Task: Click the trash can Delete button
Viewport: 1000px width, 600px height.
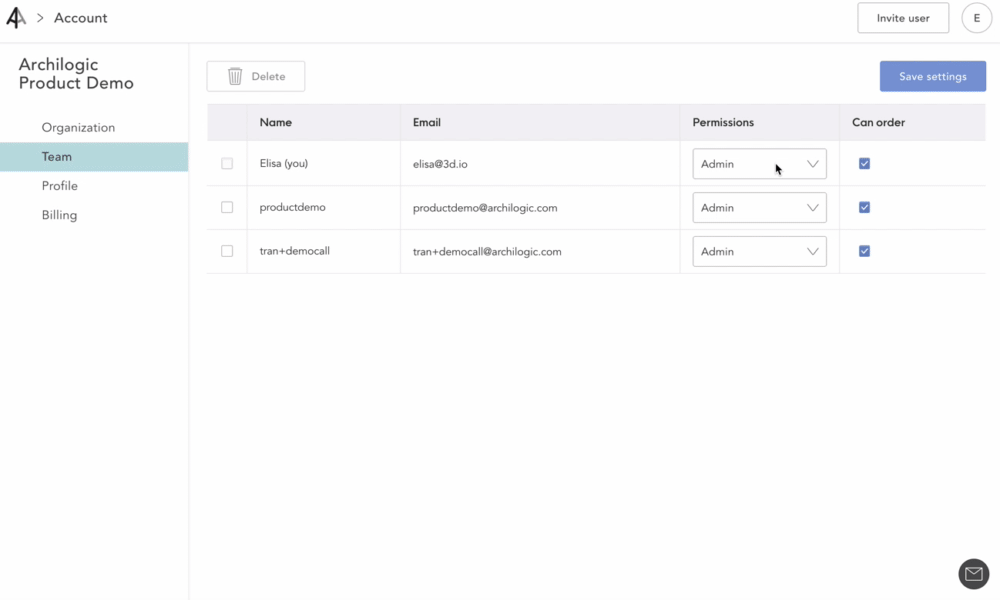Action: click(256, 77)
